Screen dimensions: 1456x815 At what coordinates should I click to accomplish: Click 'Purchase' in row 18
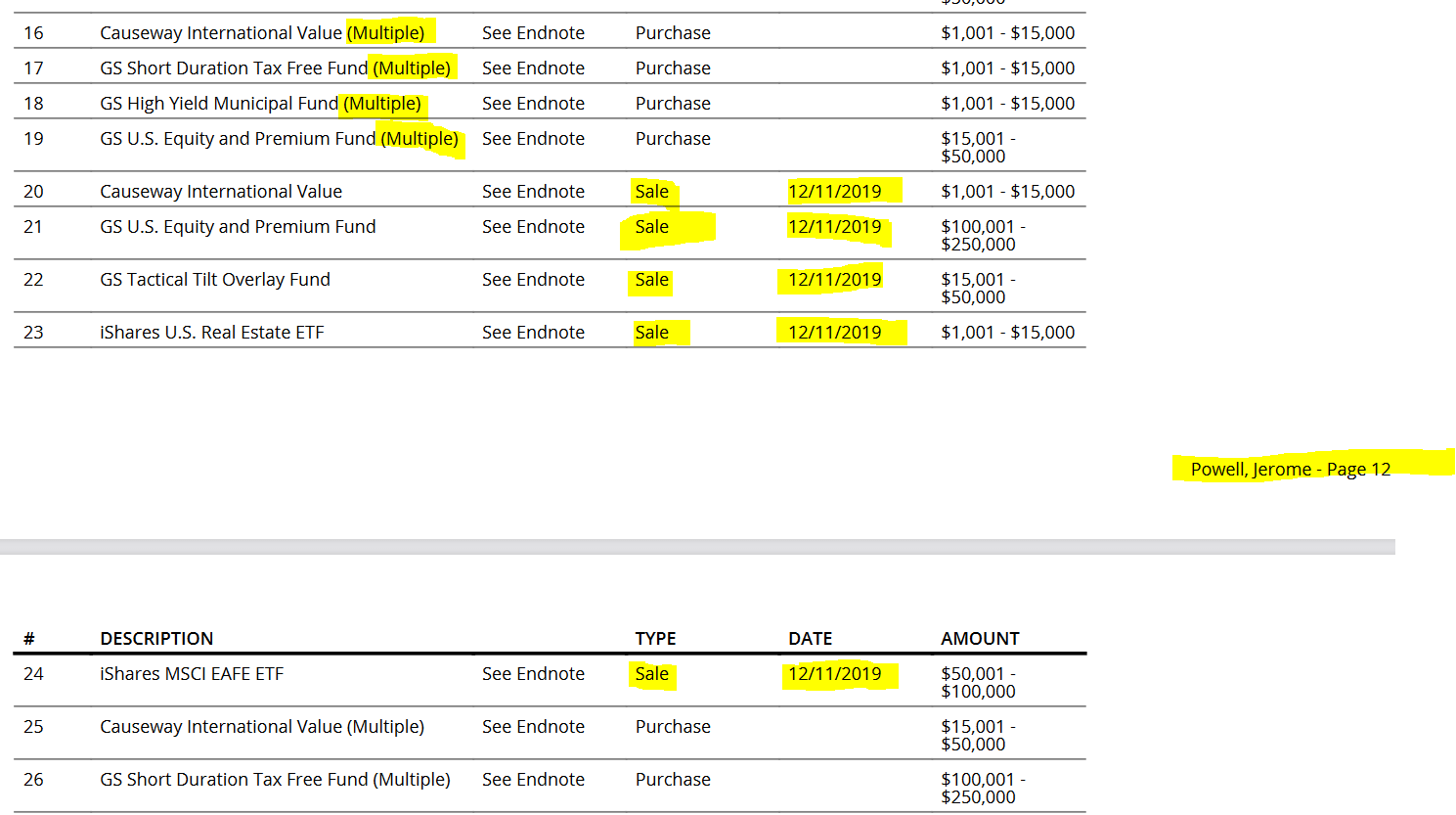(673, 104)
